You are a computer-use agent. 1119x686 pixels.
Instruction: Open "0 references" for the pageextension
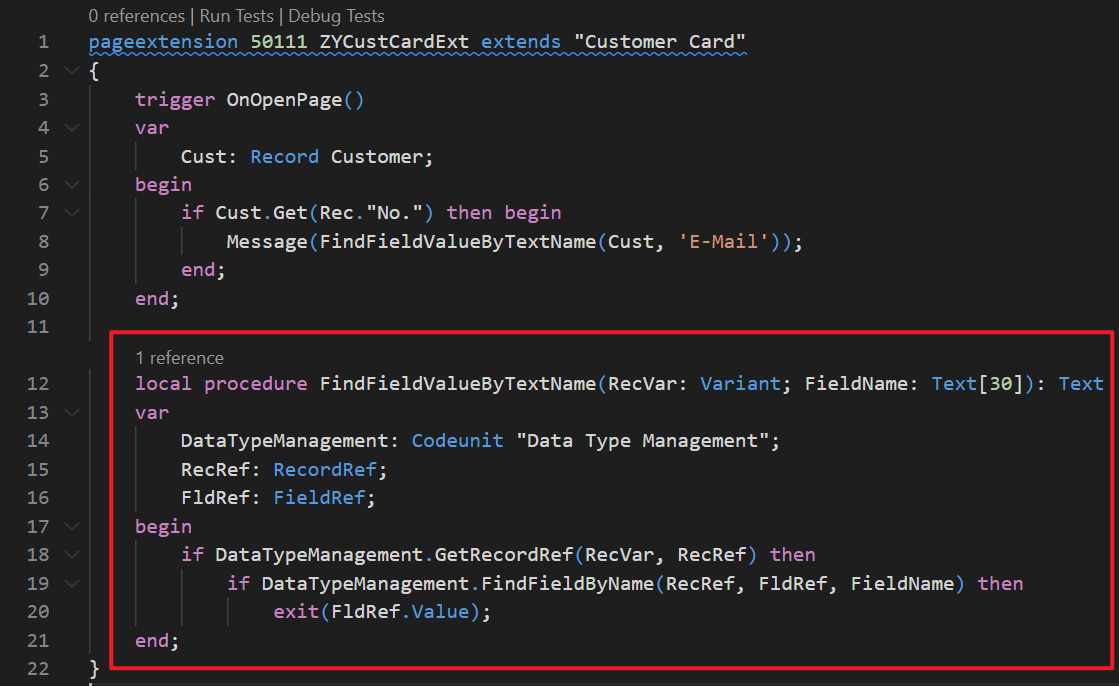[x=137, y=15]
